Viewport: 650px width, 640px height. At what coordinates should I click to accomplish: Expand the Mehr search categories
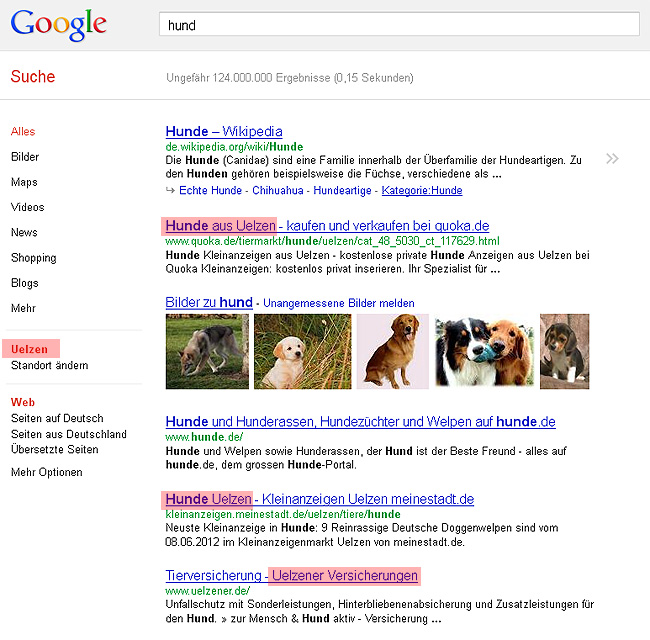(23, 308)
